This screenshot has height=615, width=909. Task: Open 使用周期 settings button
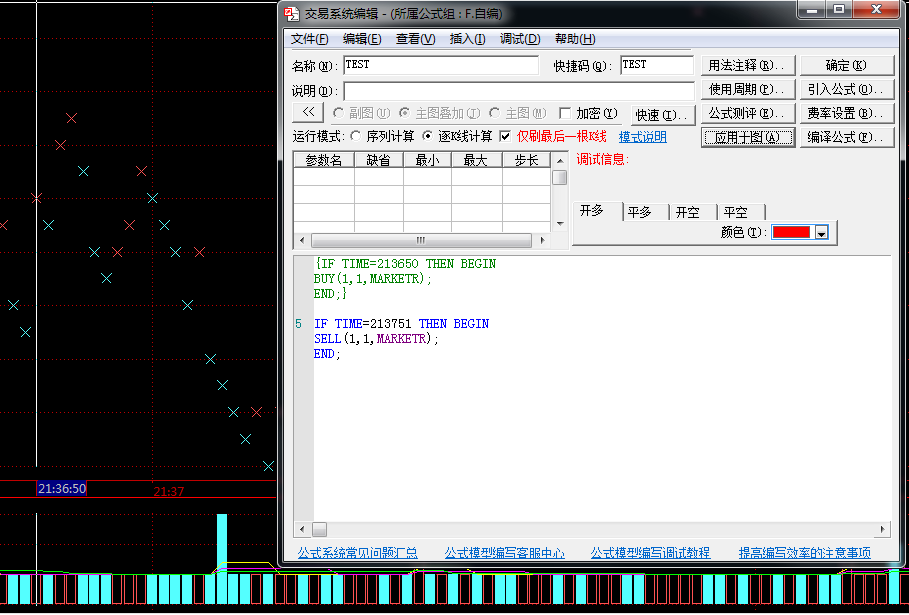[x=747, y=89]
